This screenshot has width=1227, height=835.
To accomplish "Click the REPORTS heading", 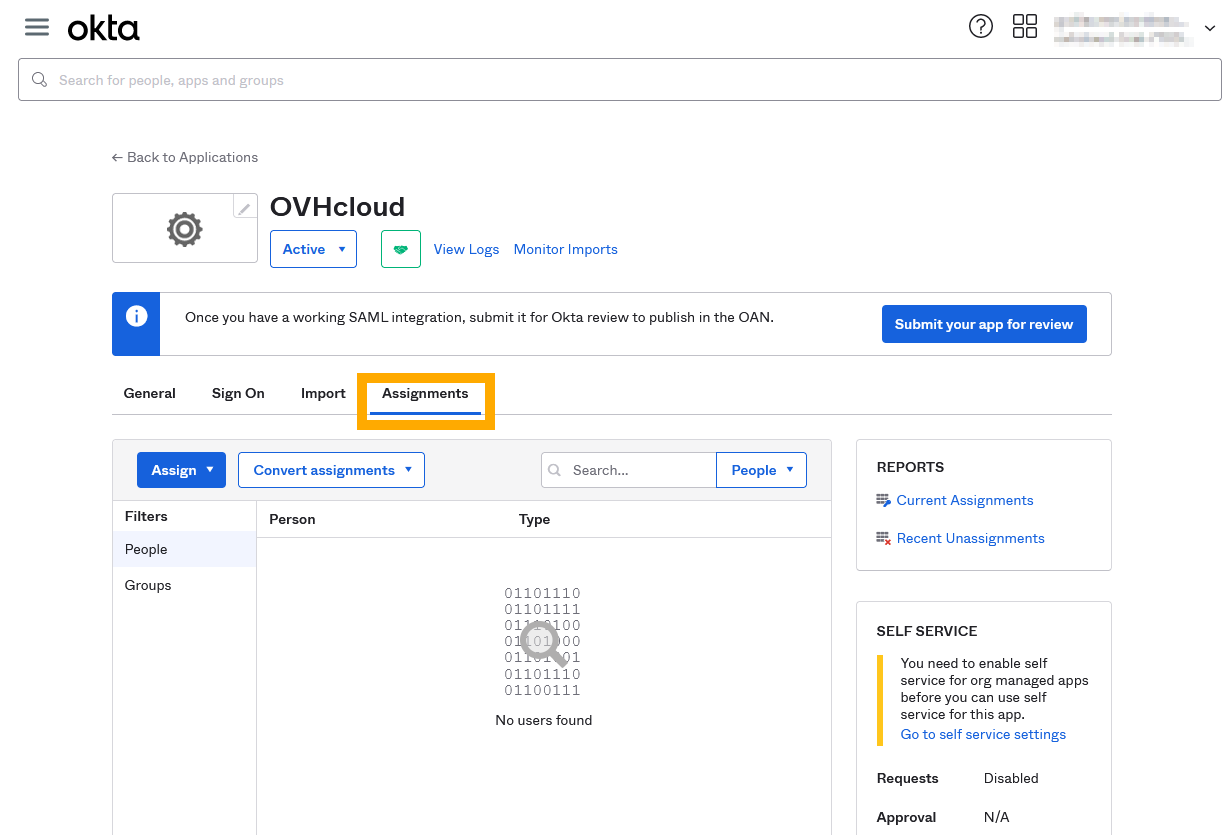I will coord(911,468).
